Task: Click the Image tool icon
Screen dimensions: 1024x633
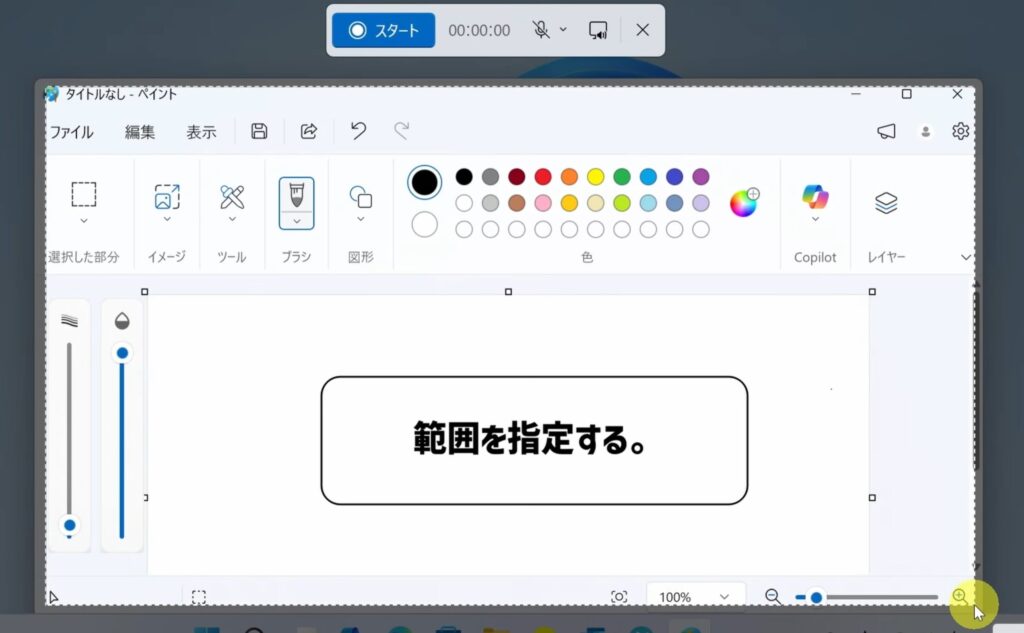Action: [x=166, y=195]
